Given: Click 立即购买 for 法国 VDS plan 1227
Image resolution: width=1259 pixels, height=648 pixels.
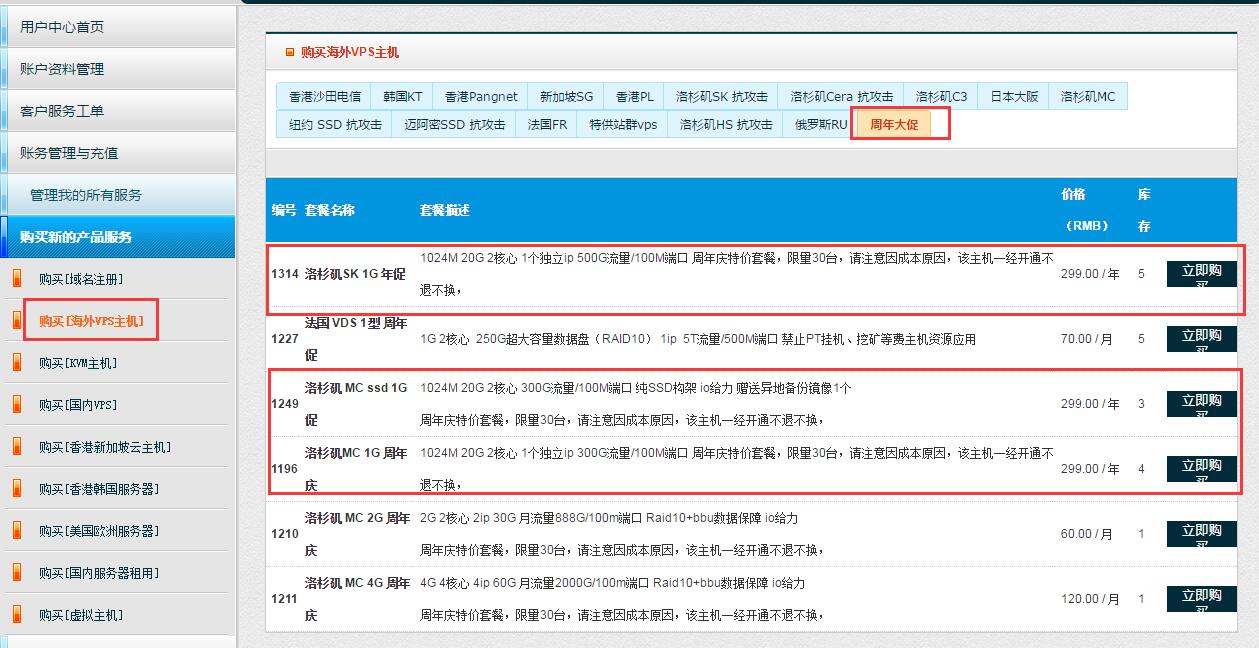Looking at the screenshot, I should click(x=1201, y=339).
